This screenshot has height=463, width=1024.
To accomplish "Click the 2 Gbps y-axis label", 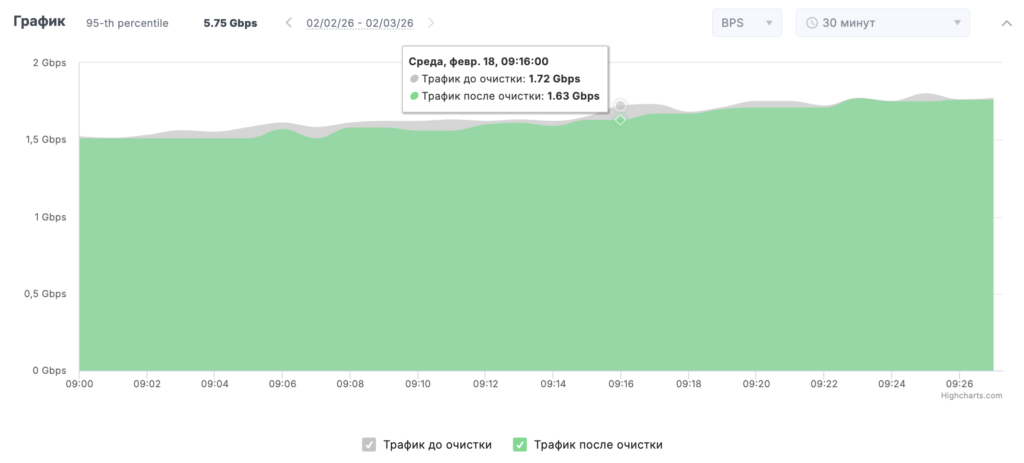I will pos(49,63).
